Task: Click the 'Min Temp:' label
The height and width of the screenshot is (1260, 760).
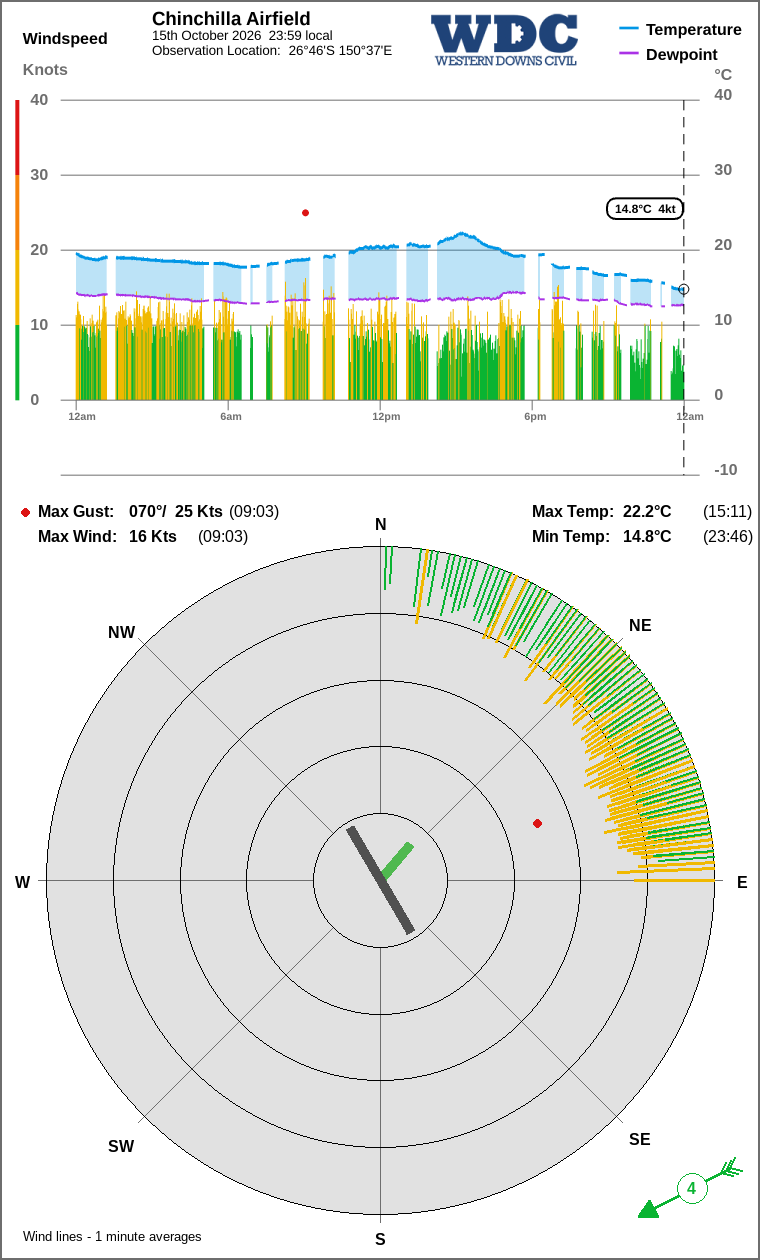Action: point(571,537)
